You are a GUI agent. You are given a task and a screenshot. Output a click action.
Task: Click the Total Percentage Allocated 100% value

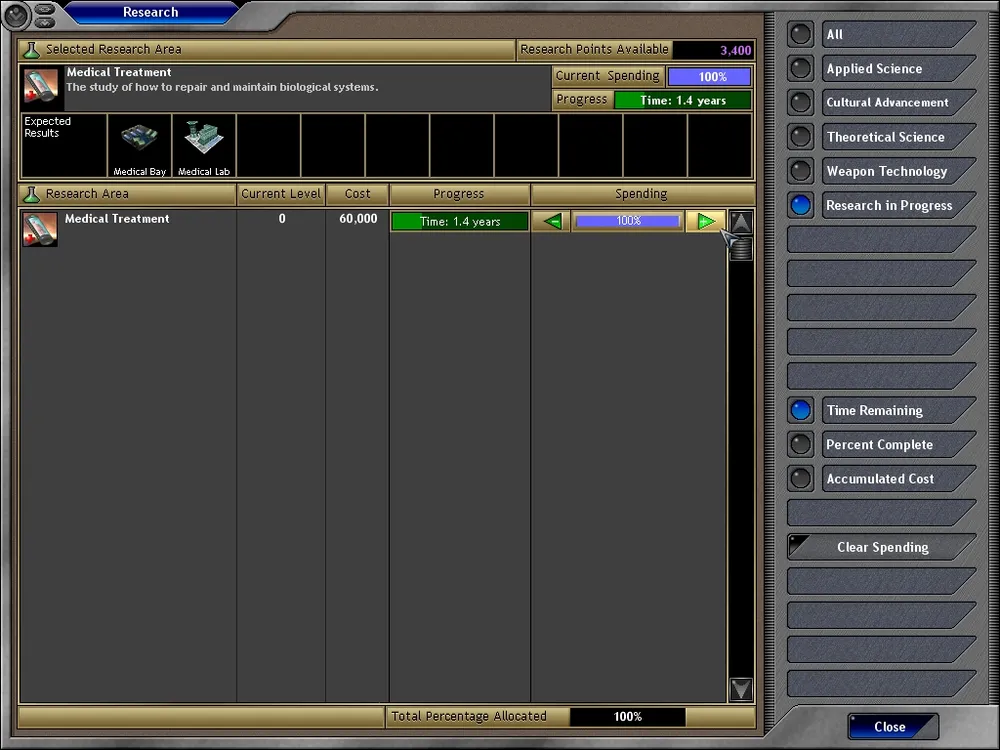point(628,716)
